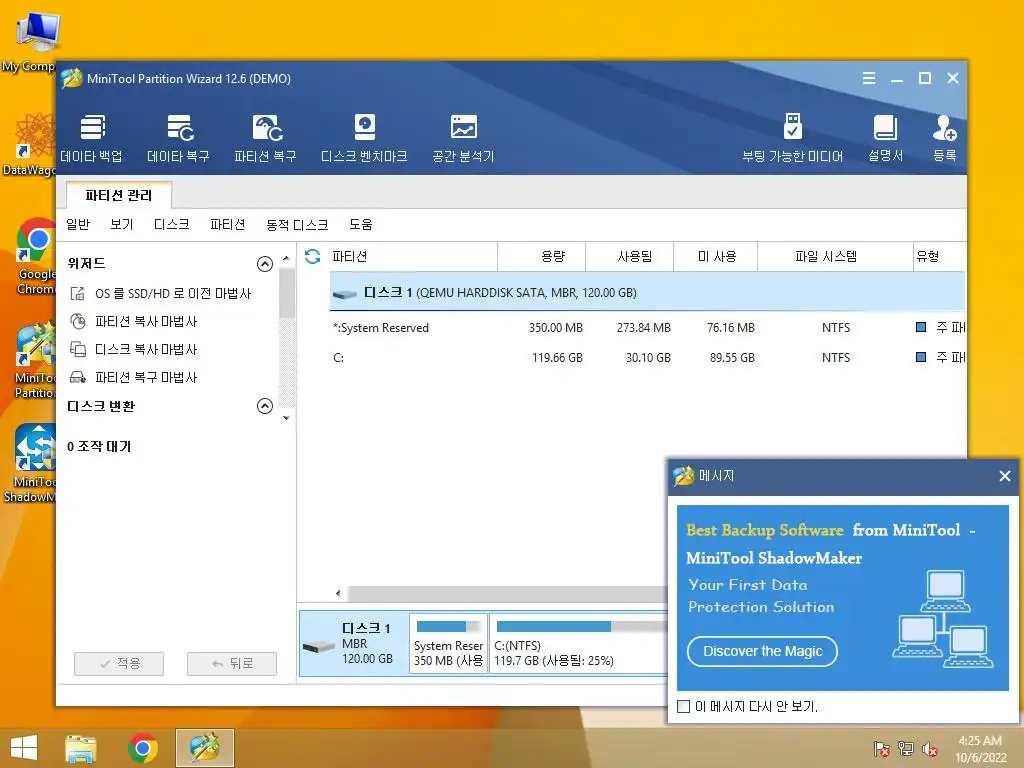This screenshot has width=1024, height=768.
Task: Sort by 용량 column header
Action: (541, 257)
